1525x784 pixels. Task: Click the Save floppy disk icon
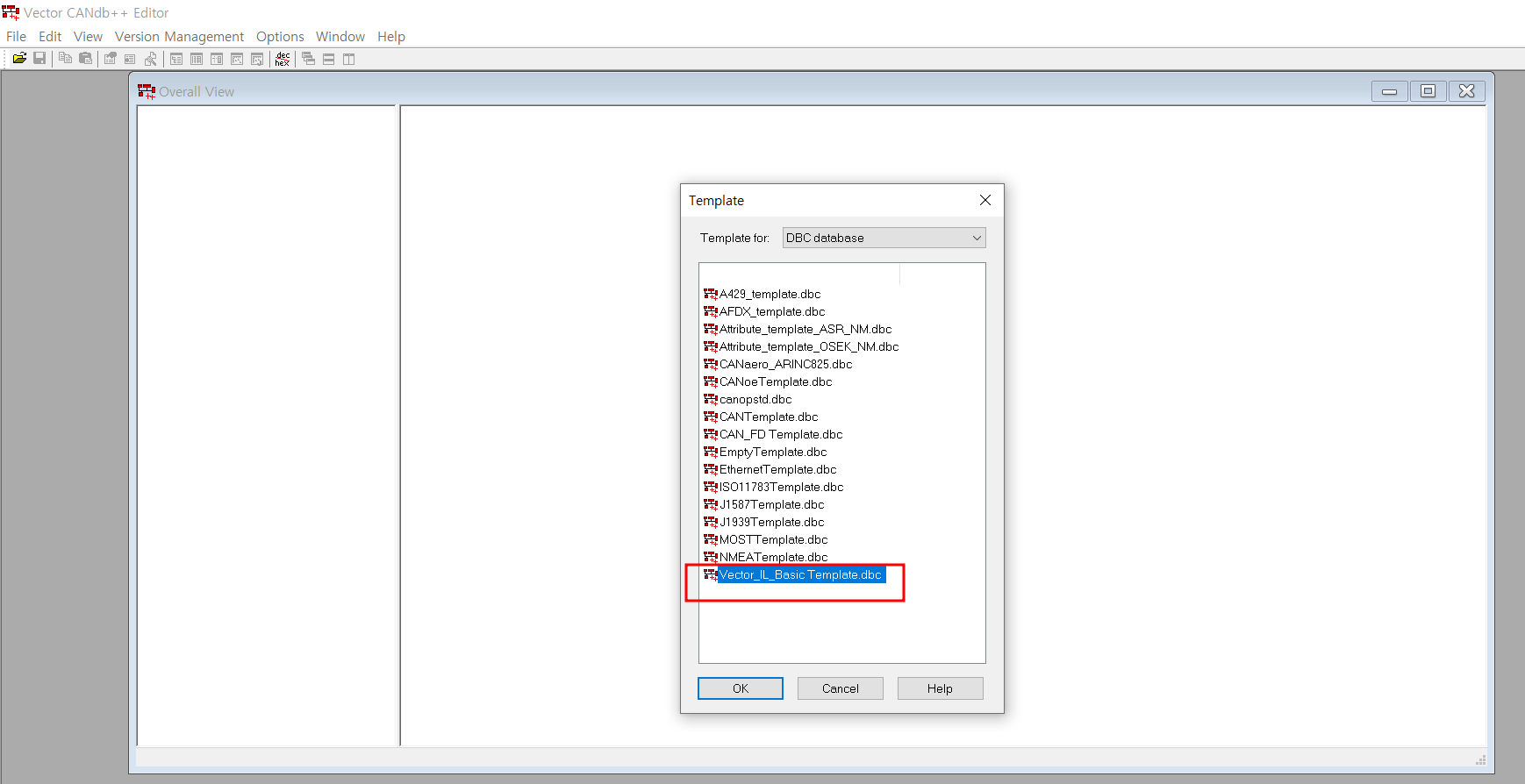click(x=39, y=59)
